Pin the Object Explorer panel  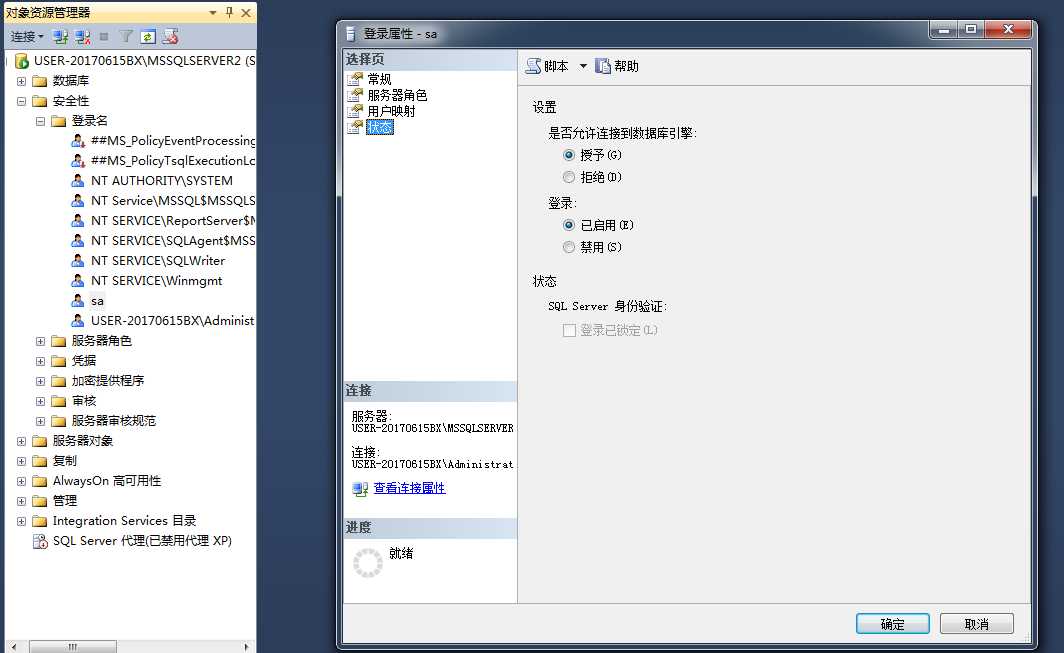coord(229,12)
